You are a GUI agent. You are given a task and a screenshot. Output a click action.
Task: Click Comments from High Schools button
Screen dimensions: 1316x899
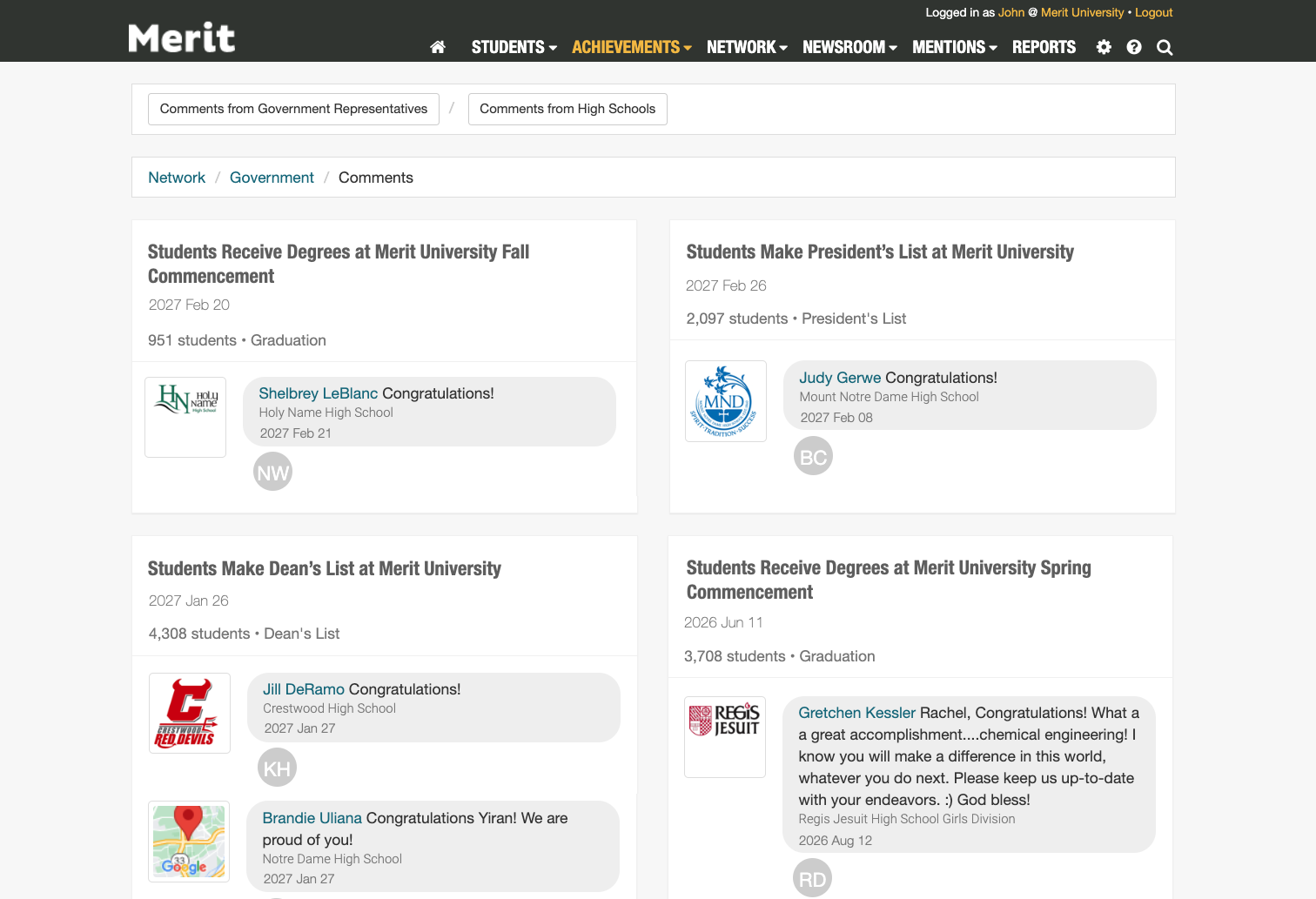(x=567, y=109)
